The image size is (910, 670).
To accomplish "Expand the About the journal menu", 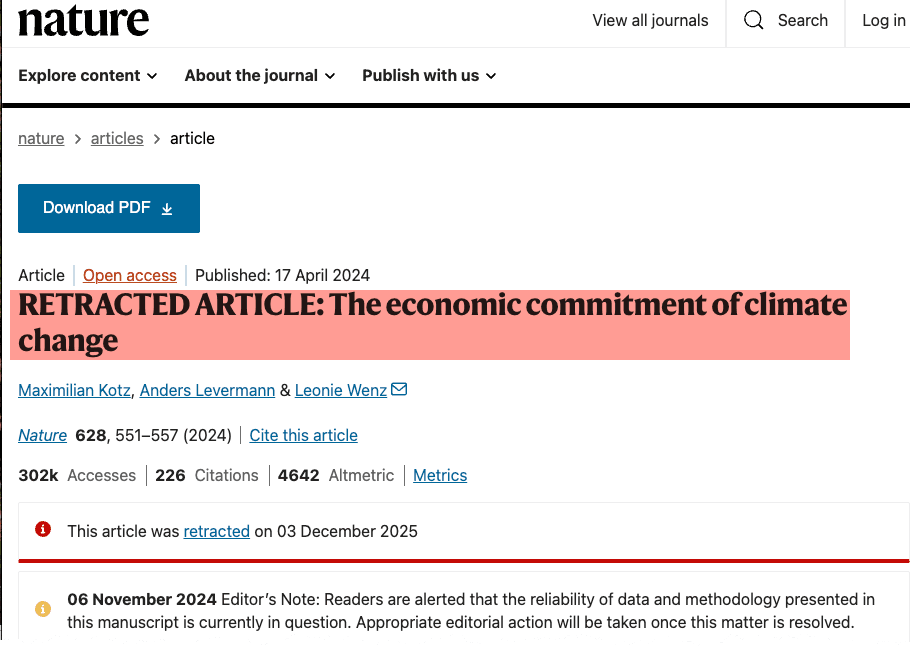I will click(260, 76).
